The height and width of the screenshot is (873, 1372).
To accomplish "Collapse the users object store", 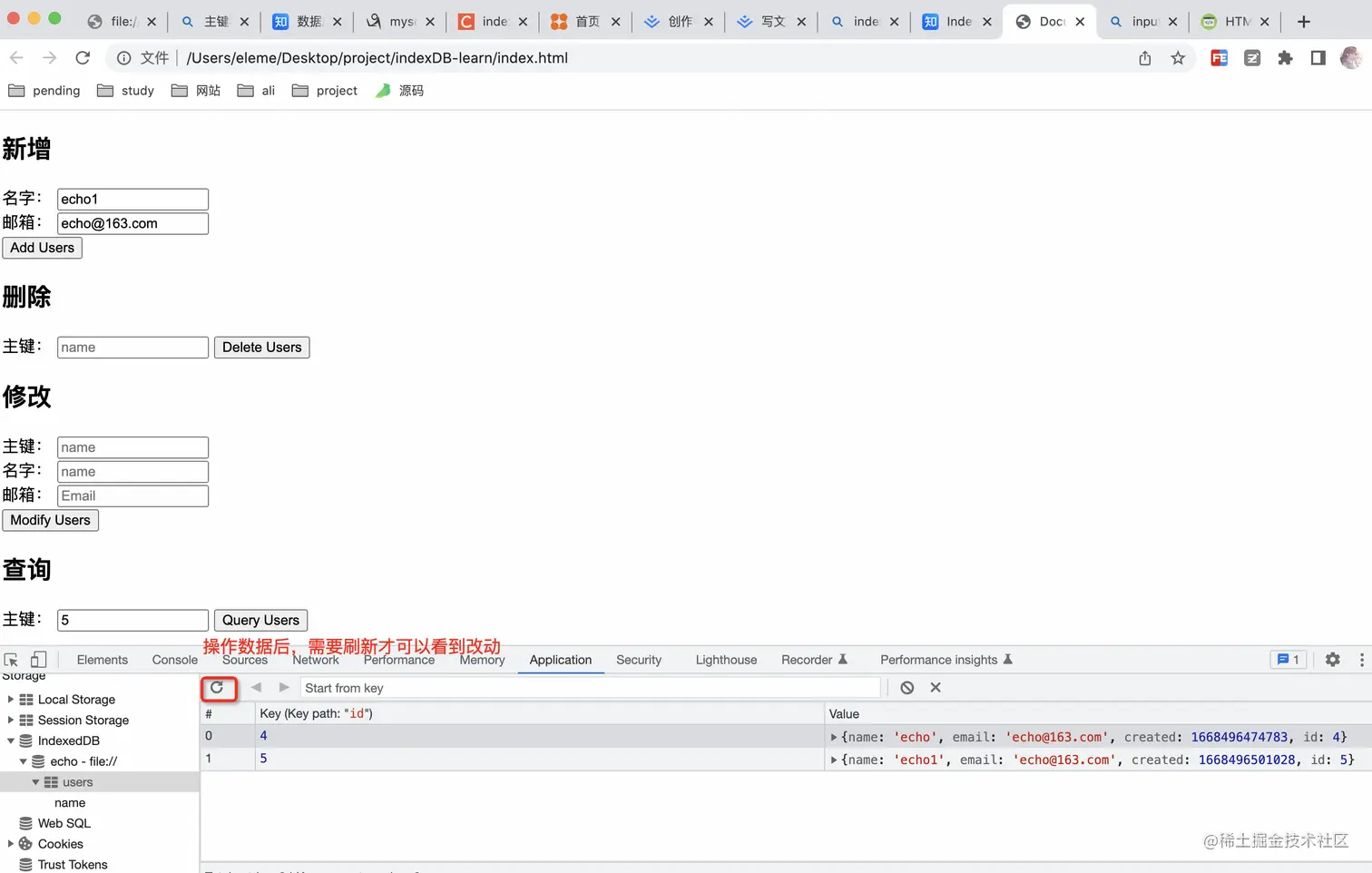I will pyautogui.click(x=35, y=782).
